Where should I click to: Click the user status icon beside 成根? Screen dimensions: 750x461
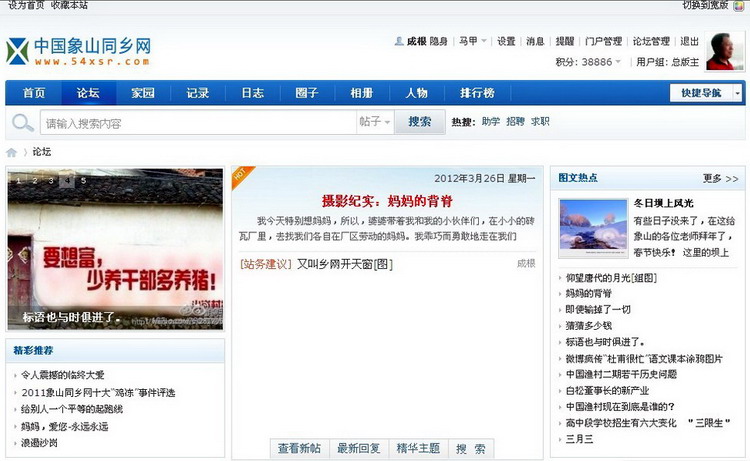point(399,42)
